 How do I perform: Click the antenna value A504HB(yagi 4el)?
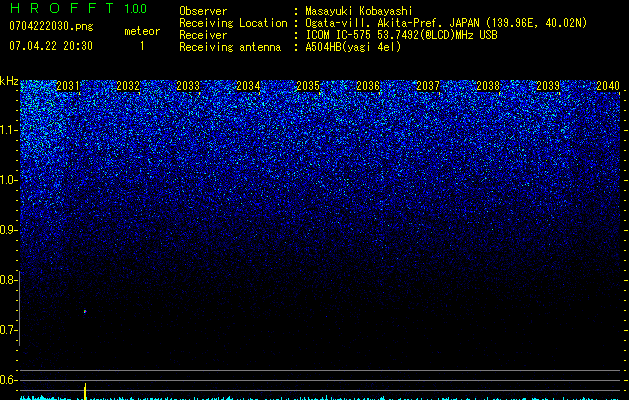click(353, 47)
